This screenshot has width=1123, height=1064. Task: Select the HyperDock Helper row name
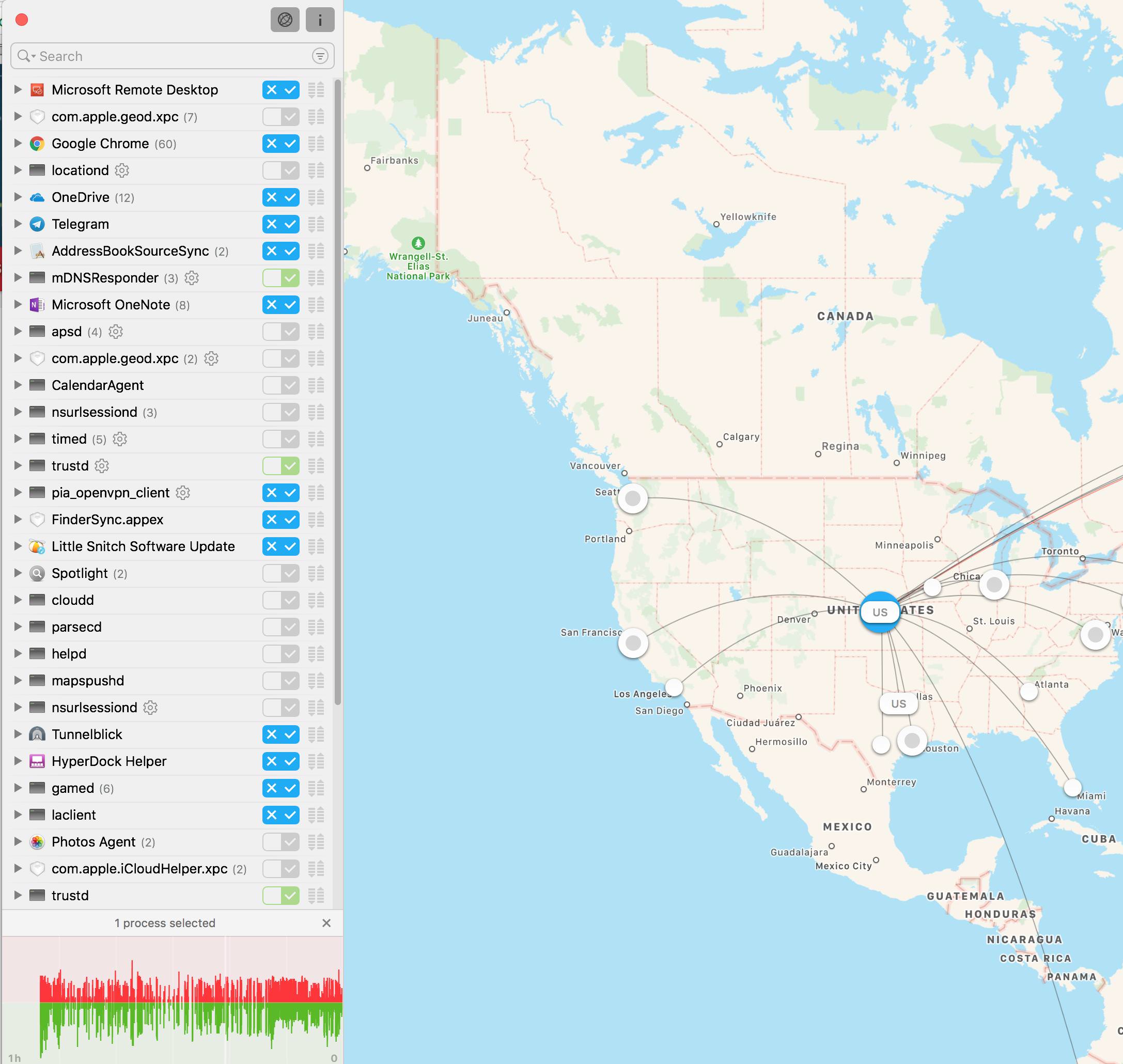click(x=109, y=761)
